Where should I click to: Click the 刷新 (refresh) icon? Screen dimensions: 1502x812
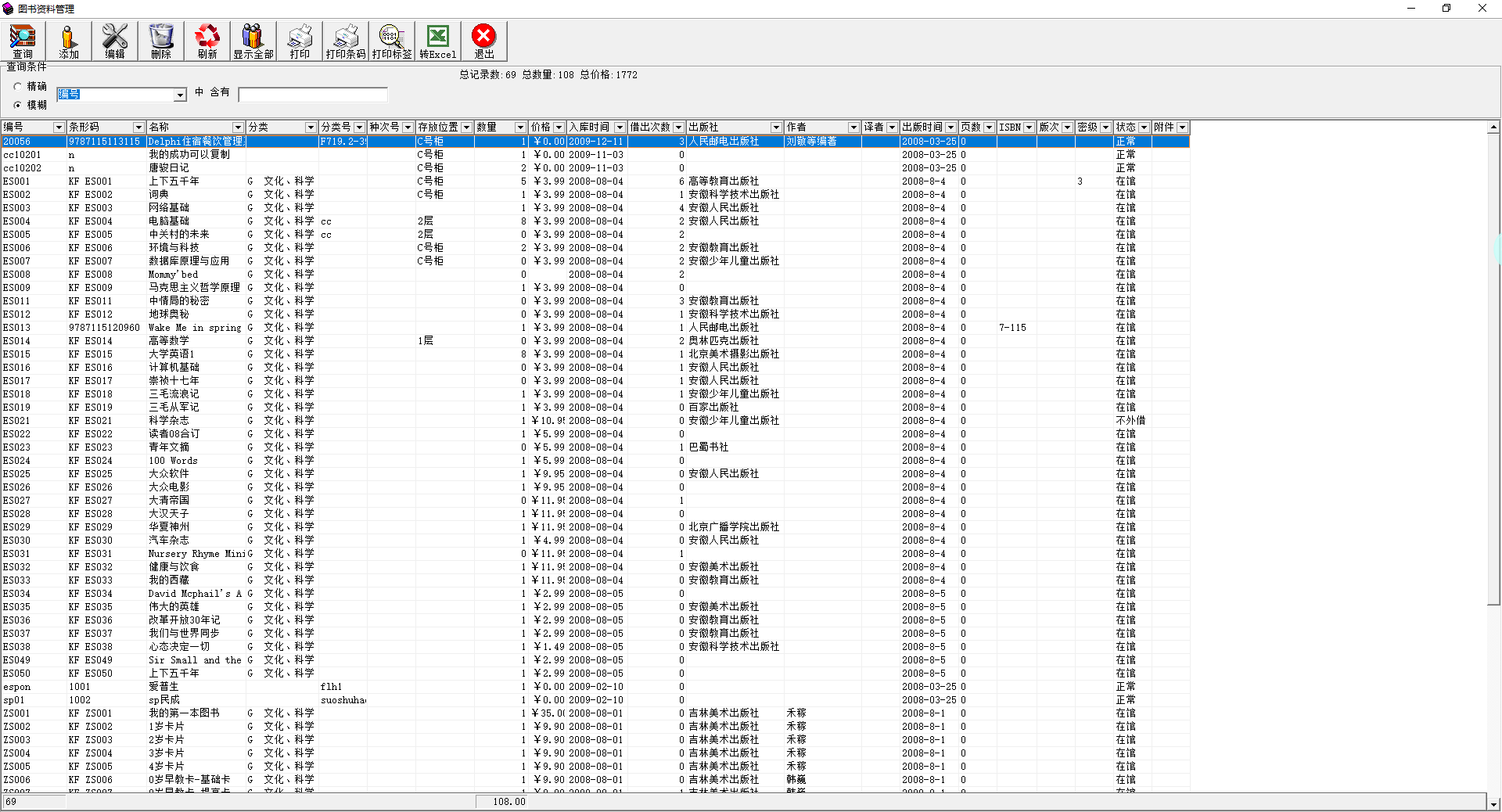(207, 41)
